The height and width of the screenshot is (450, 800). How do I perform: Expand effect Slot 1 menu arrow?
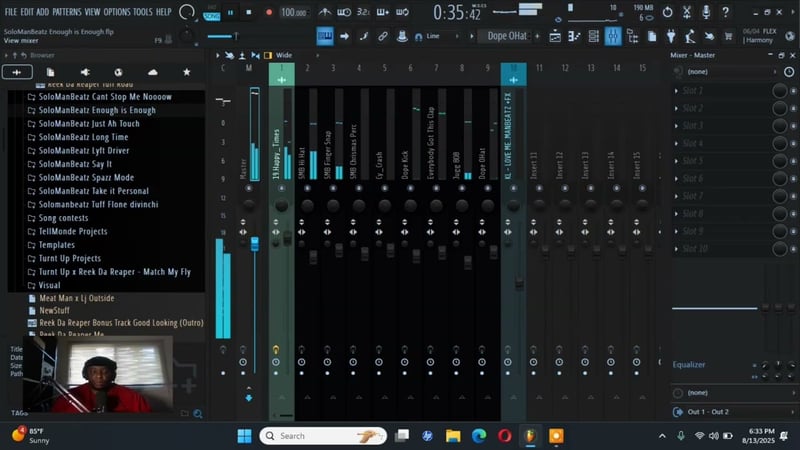(x=677, y=91)
